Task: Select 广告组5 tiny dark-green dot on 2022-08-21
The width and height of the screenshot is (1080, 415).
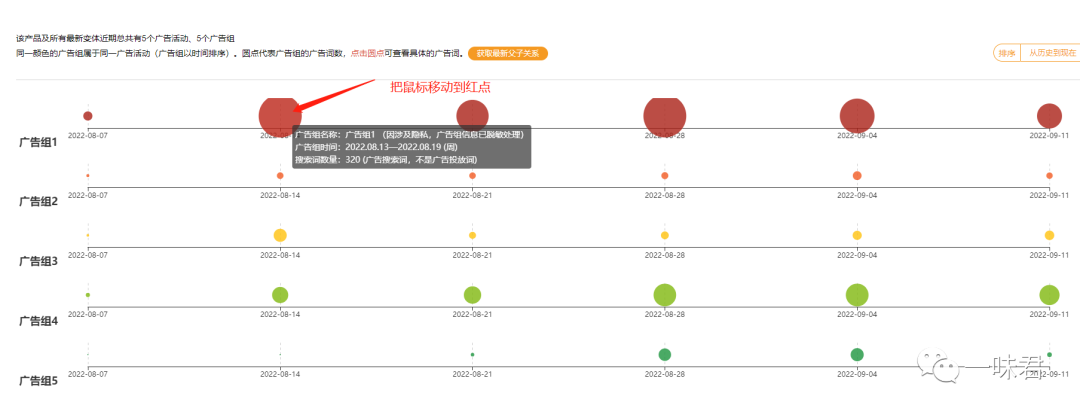Action: pos(472,354)
